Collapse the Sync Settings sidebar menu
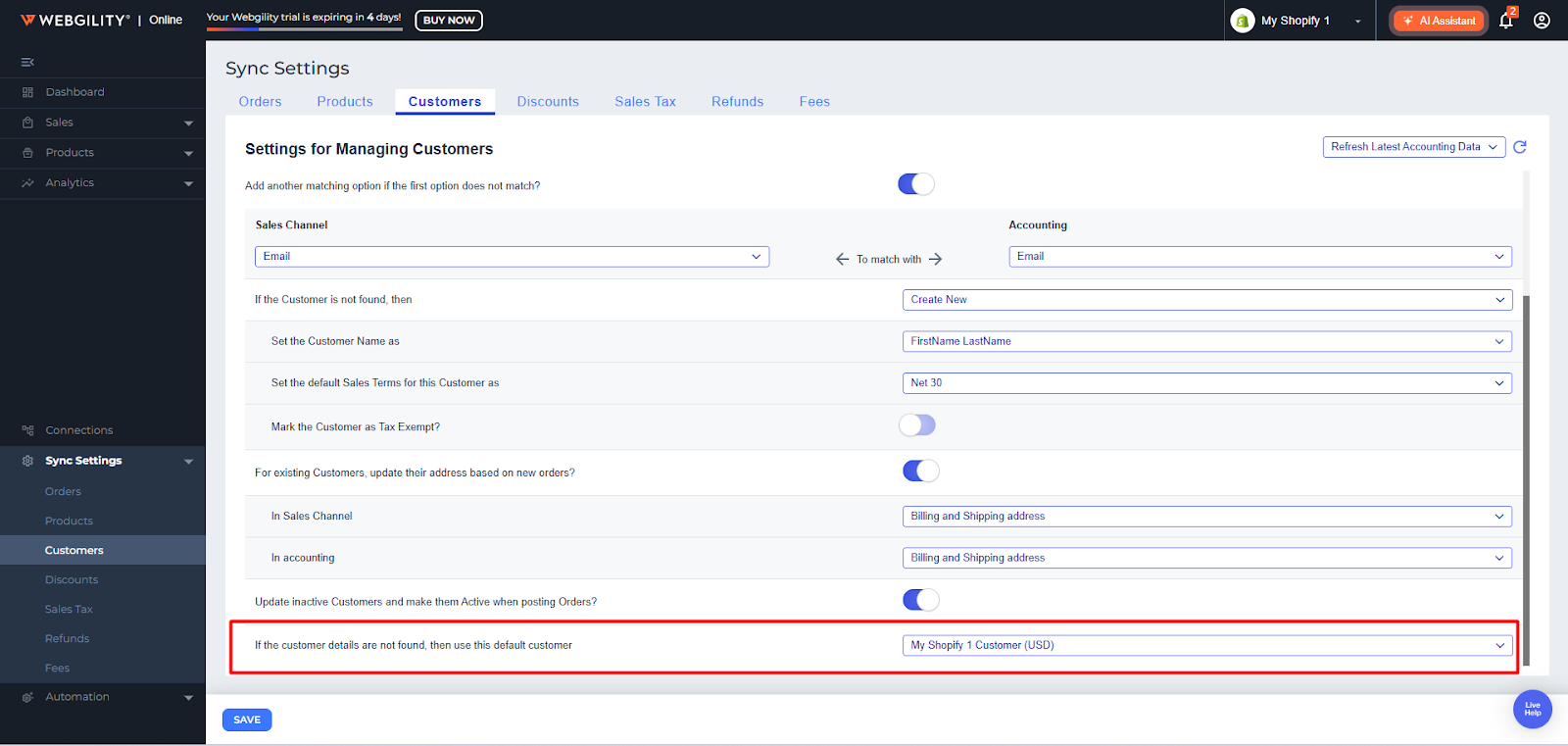This screenshot has height=746, width=1568. [x=188, y=462]
